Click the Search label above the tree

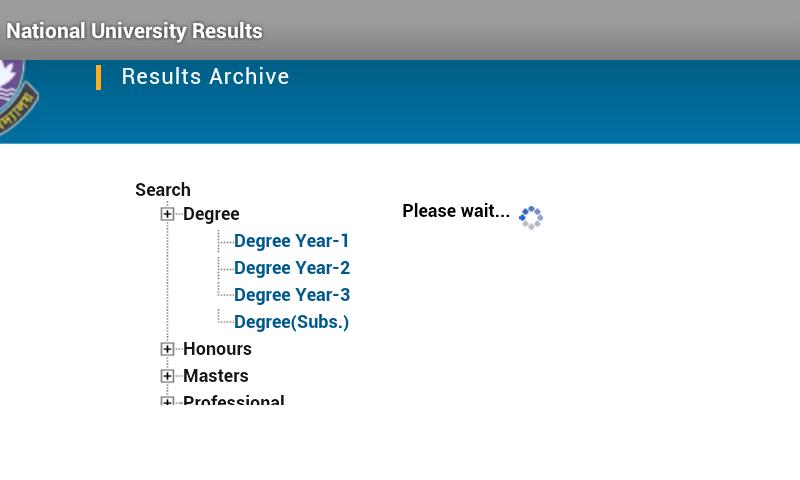(162, 190)
